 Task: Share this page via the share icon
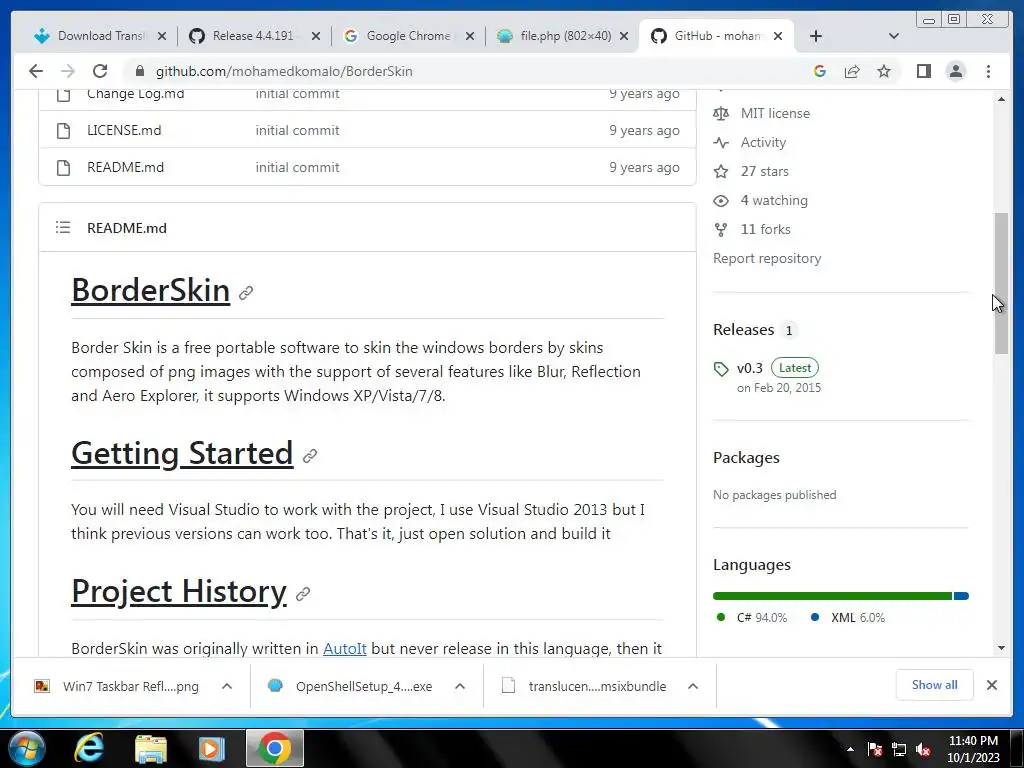(x=852, y=71)
